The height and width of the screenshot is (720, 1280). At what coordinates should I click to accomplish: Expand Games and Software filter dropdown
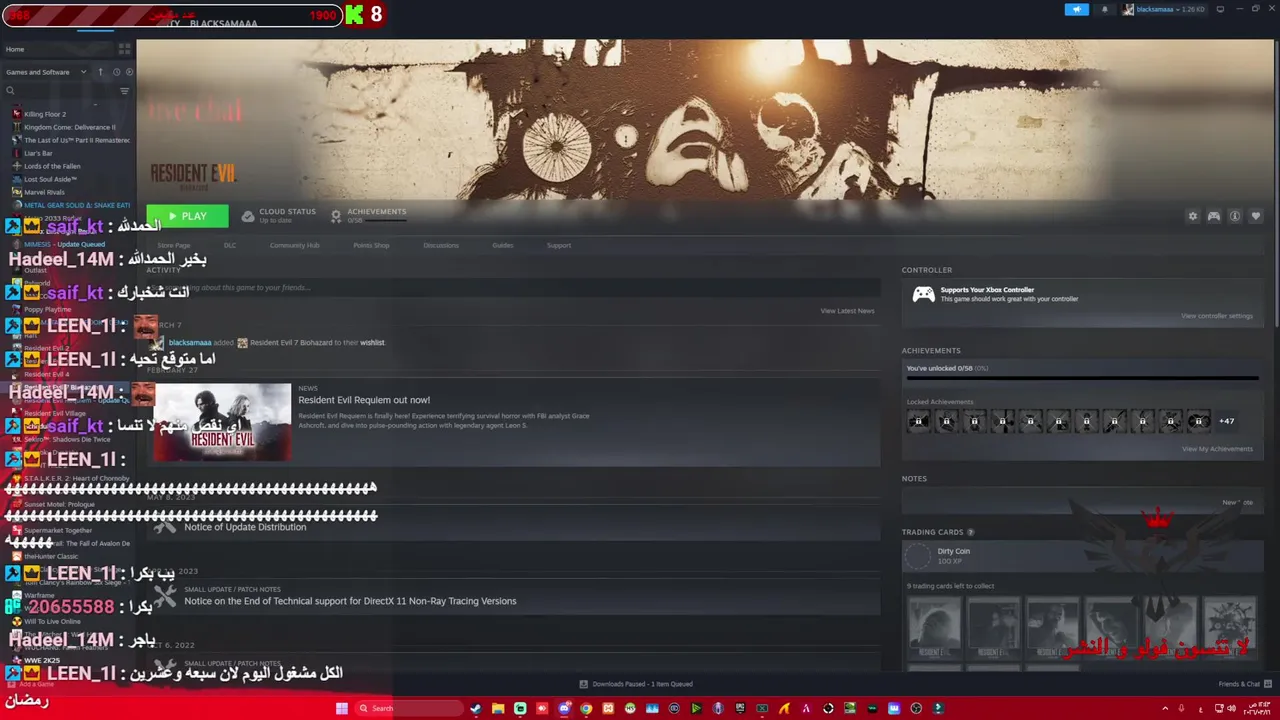pos(46,72)
